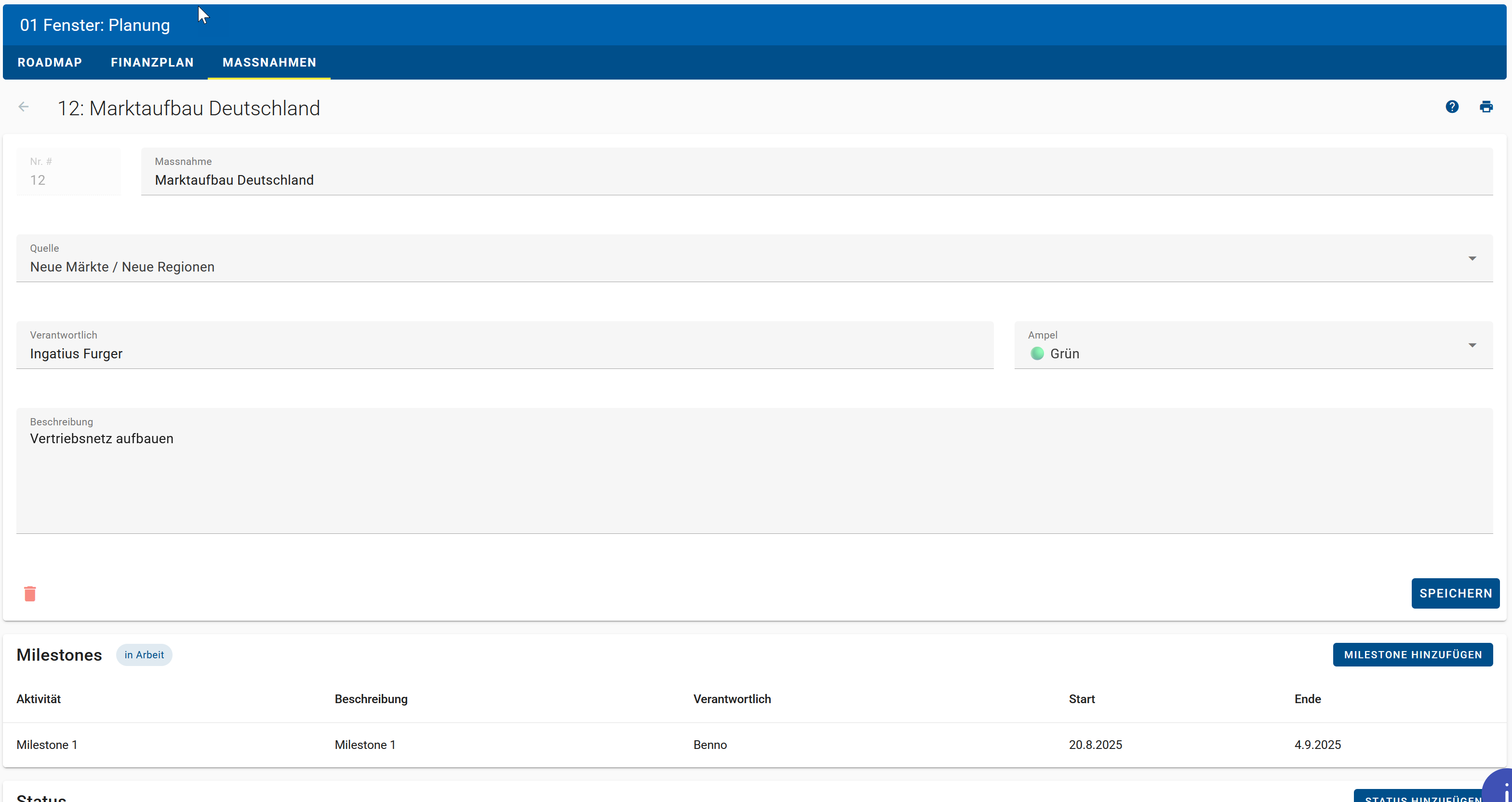Click the 'in Arbeit' status chip
This screenshot has width=1512, height=802.
pos(144,654)
